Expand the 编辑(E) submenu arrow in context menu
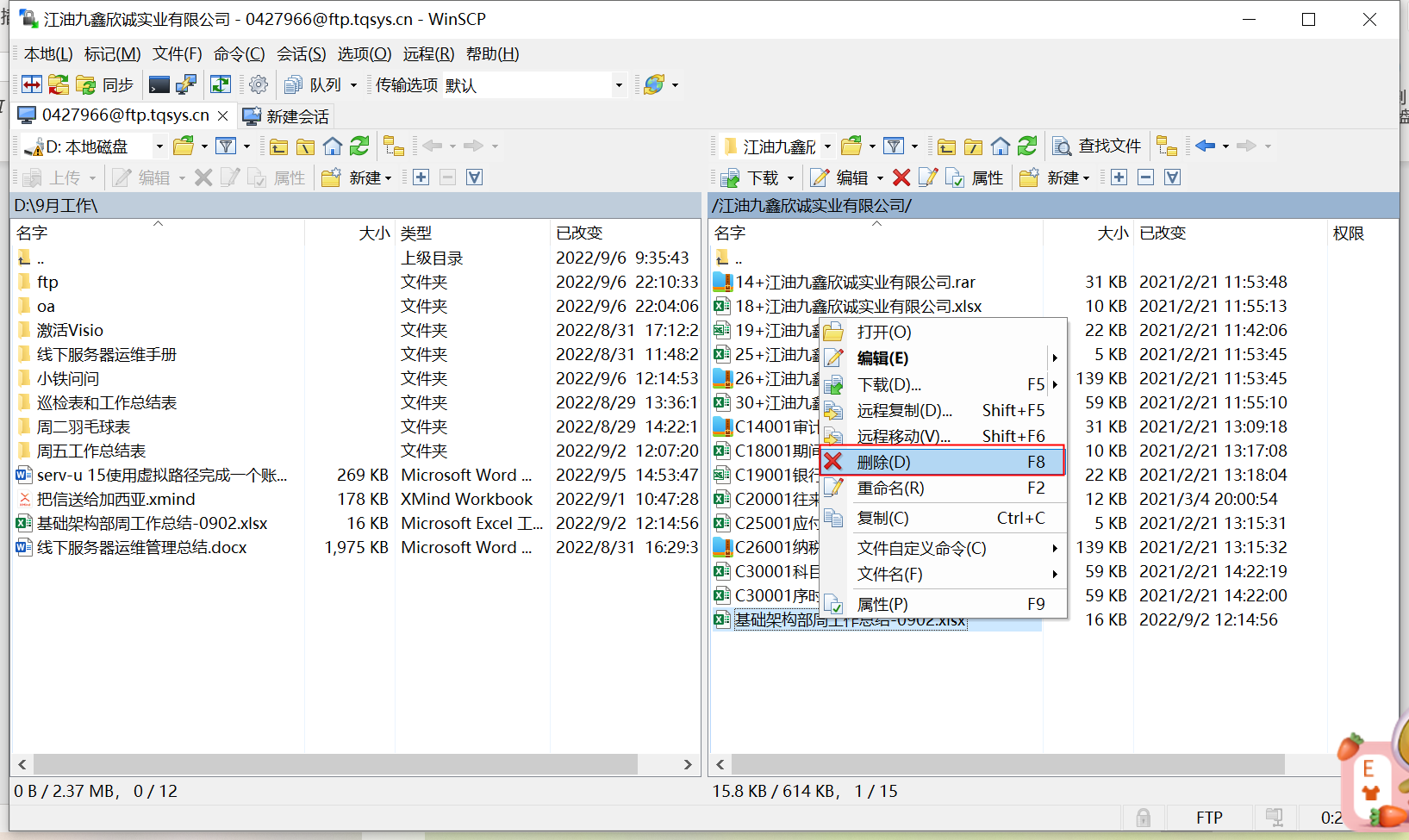This screenshot has height=840, width=1409. click(x=1054, y=358)
